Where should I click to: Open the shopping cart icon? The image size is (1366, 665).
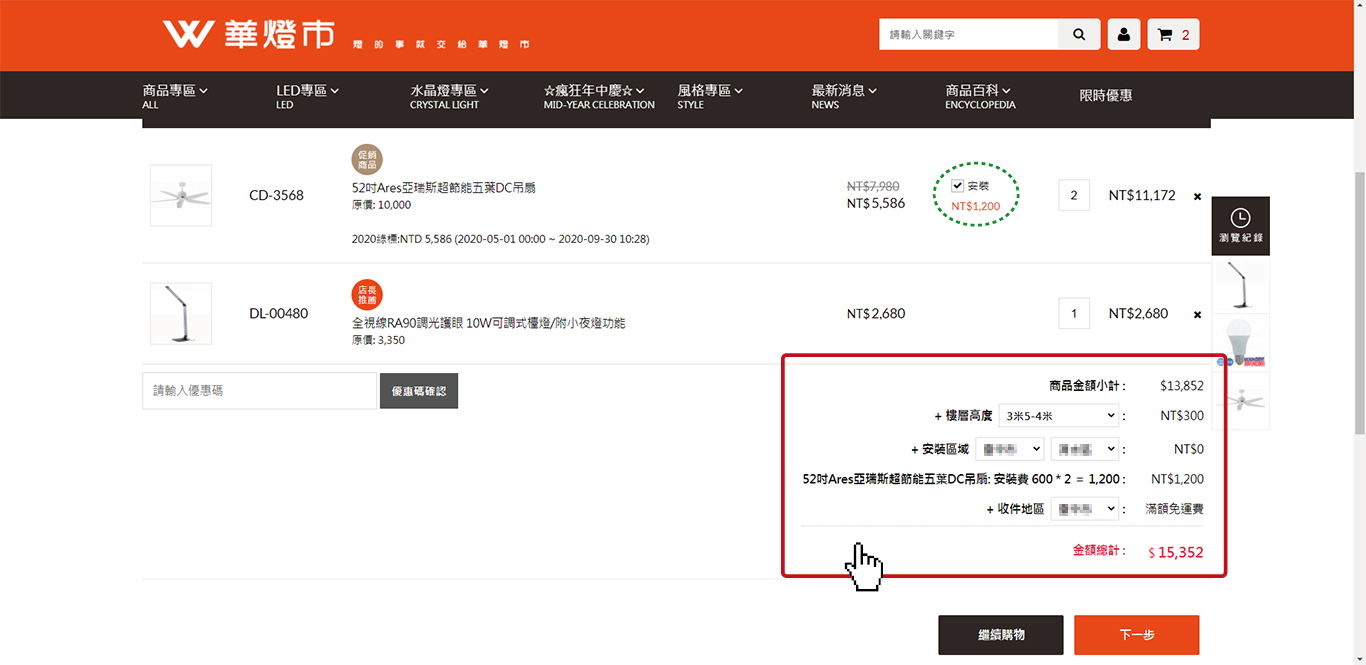pos(1173,34)
